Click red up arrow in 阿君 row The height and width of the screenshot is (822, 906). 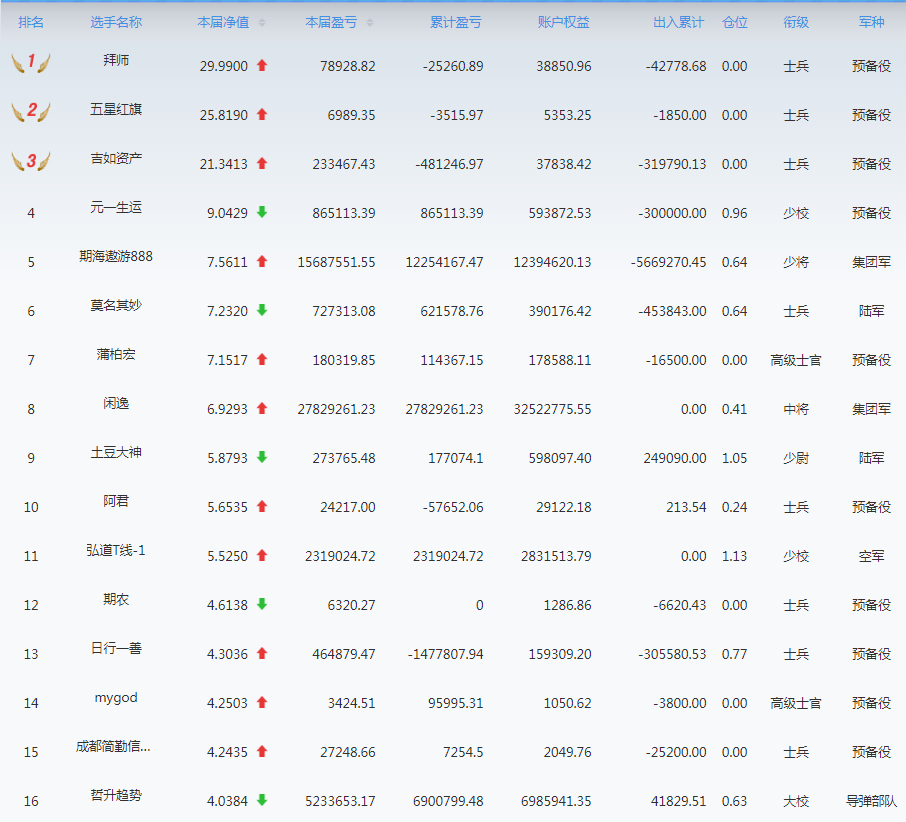pos(262,506)
